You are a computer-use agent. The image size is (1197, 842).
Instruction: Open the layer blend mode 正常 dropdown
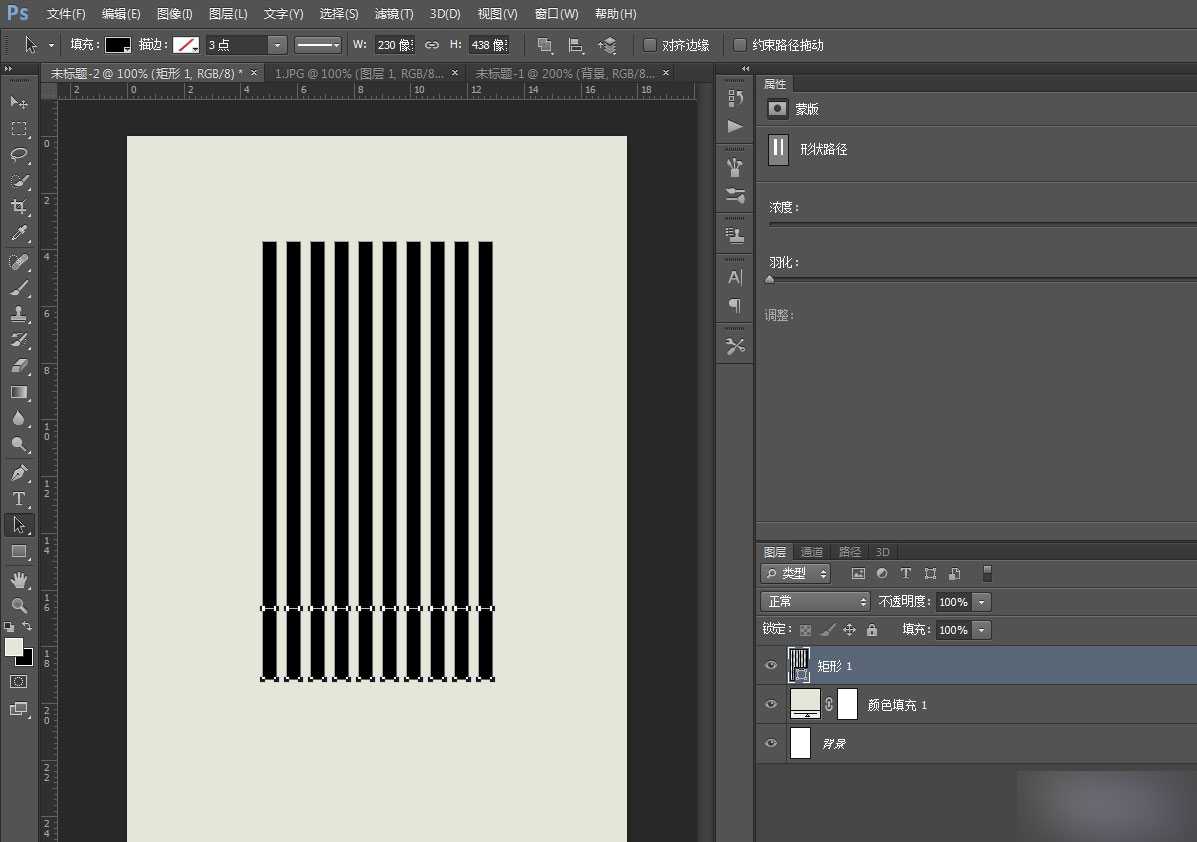pos(816,602)
